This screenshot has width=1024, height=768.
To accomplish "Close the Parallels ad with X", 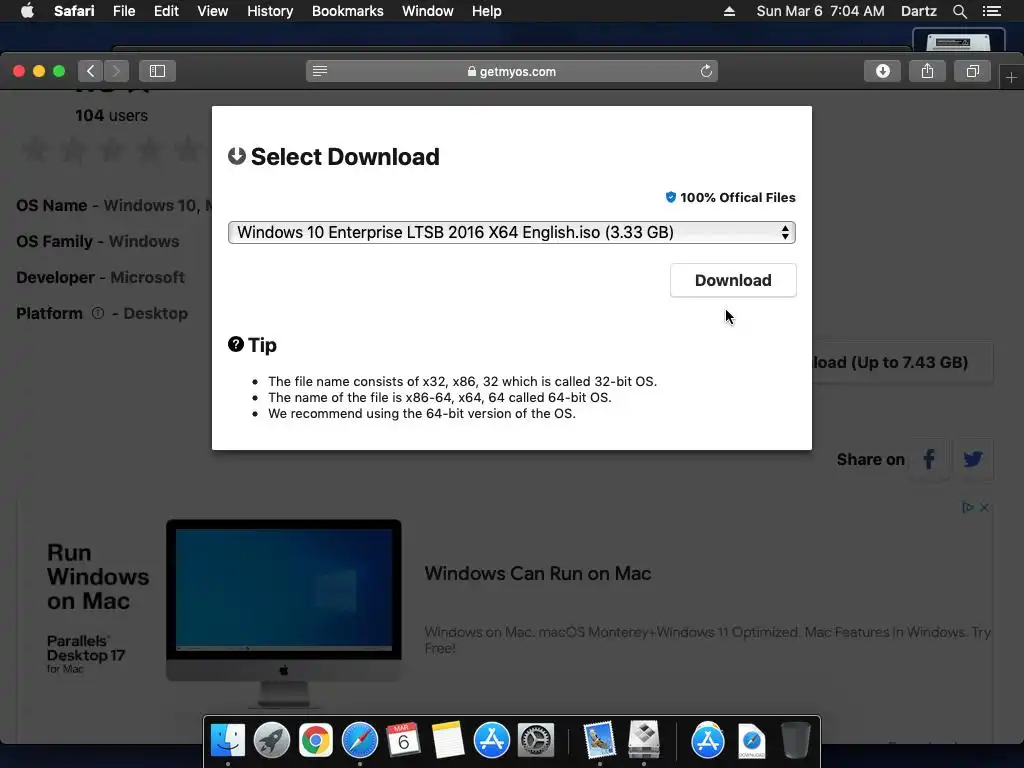I will click(x=984, y=507).
